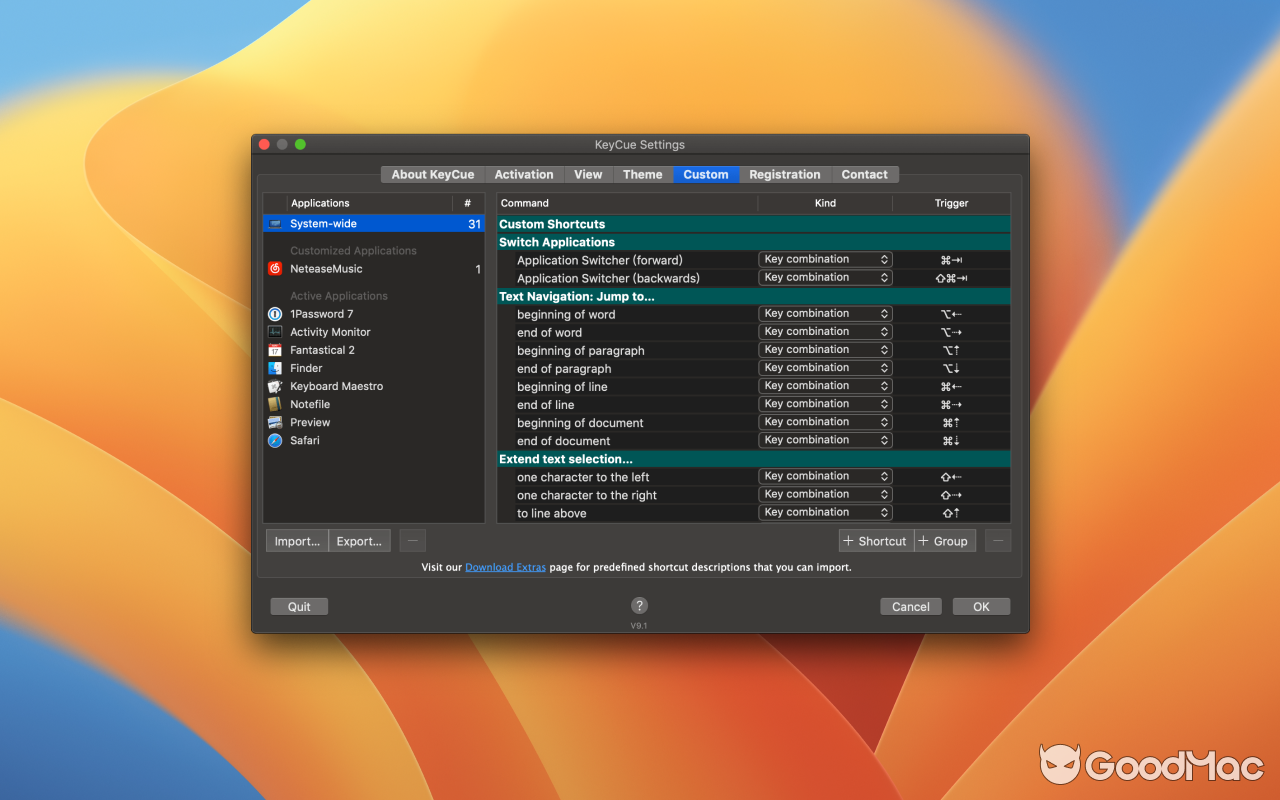Open Kind dropdown for end of document
The height and width of the screenshot is (800, 1280).
tap(825, 439)
